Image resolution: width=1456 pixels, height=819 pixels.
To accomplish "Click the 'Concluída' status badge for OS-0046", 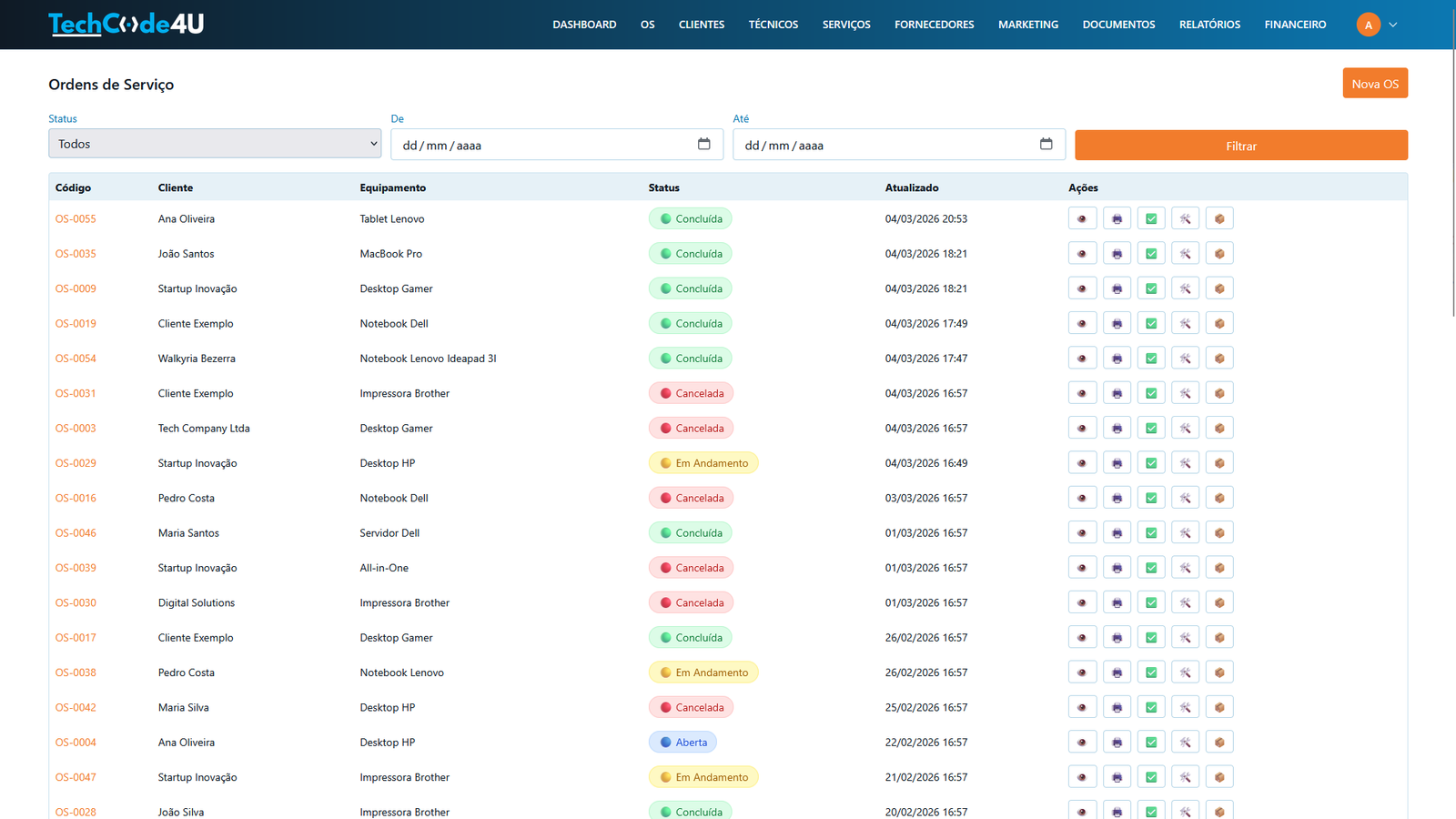I will point(691,532).
